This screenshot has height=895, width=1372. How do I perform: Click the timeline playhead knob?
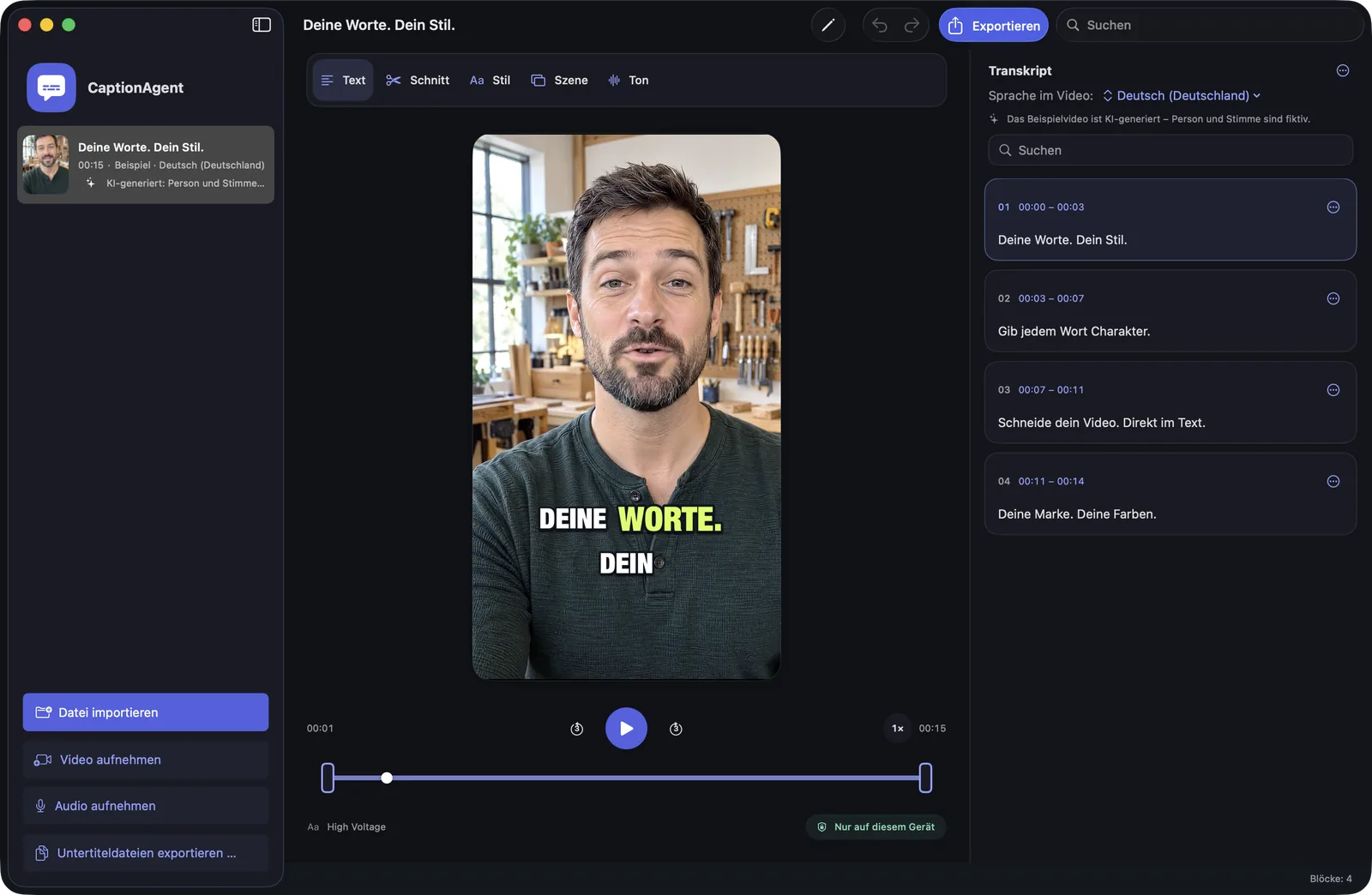[x=387, y=778]
